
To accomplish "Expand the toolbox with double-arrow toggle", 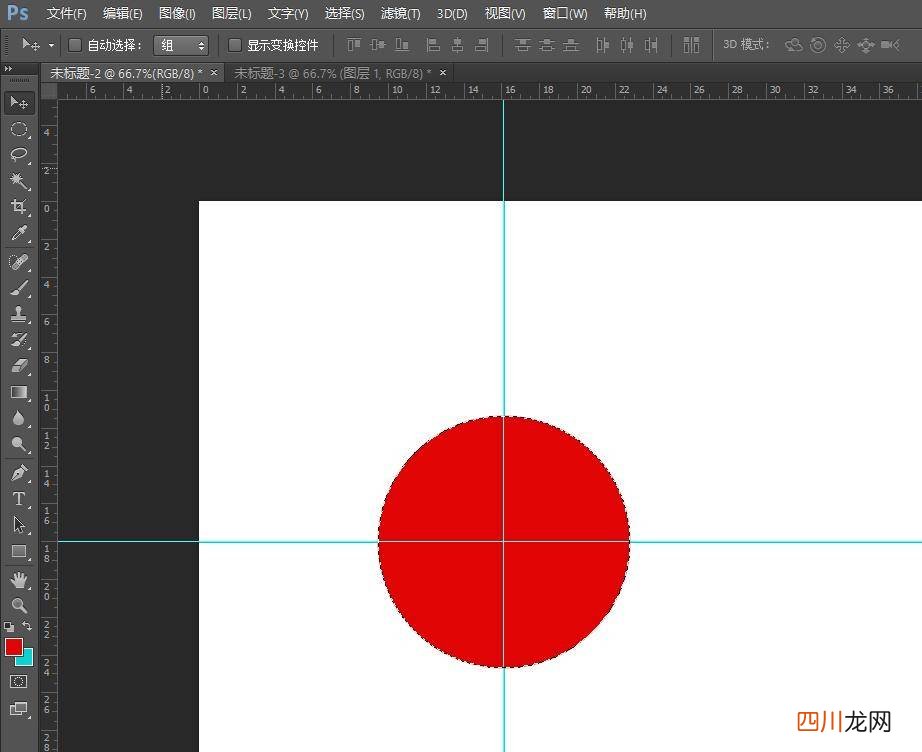I will 8,69.
